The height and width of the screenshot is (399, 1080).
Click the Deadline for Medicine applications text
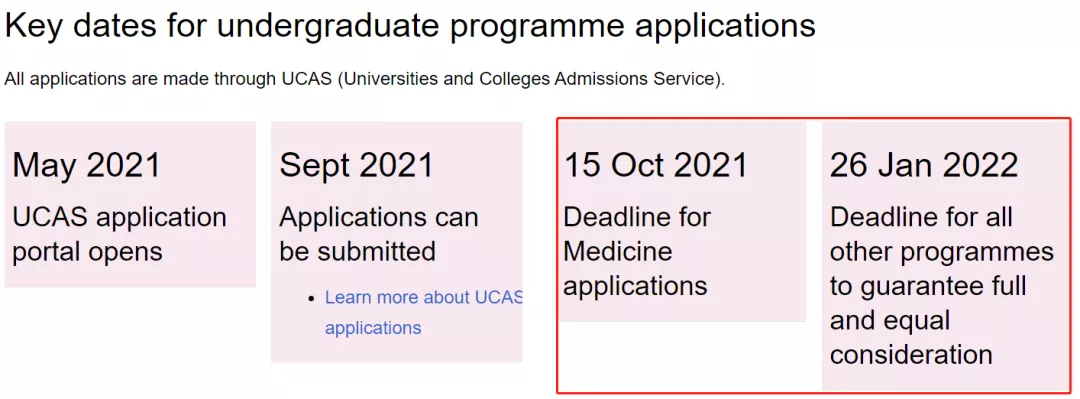point(636,251)
